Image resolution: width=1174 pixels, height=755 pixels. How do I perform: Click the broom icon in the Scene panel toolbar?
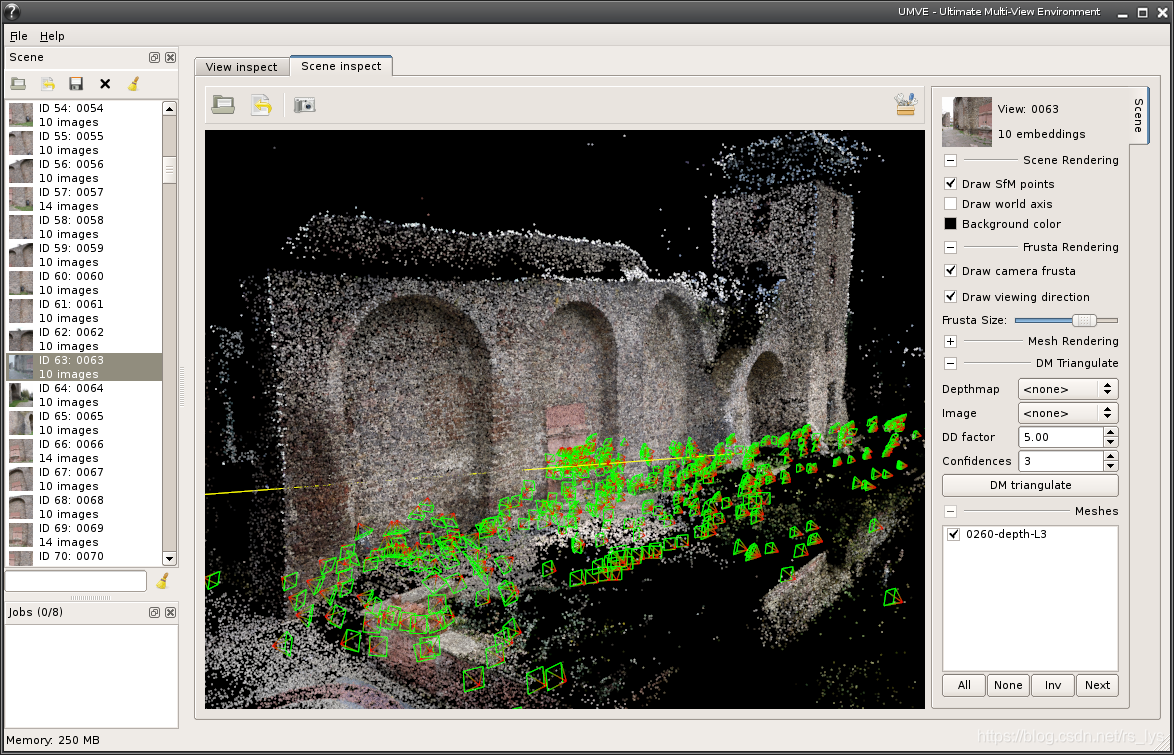[133, 84]
